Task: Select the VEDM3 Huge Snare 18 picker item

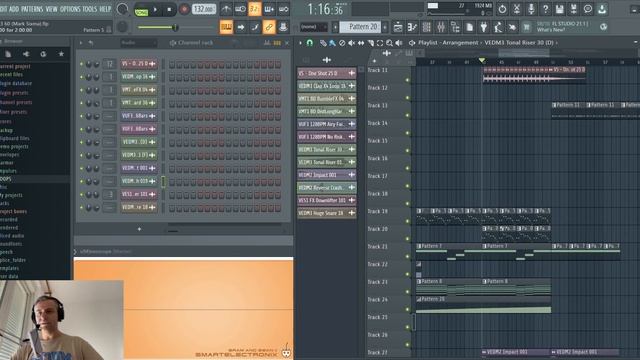Action: (327, 213)
